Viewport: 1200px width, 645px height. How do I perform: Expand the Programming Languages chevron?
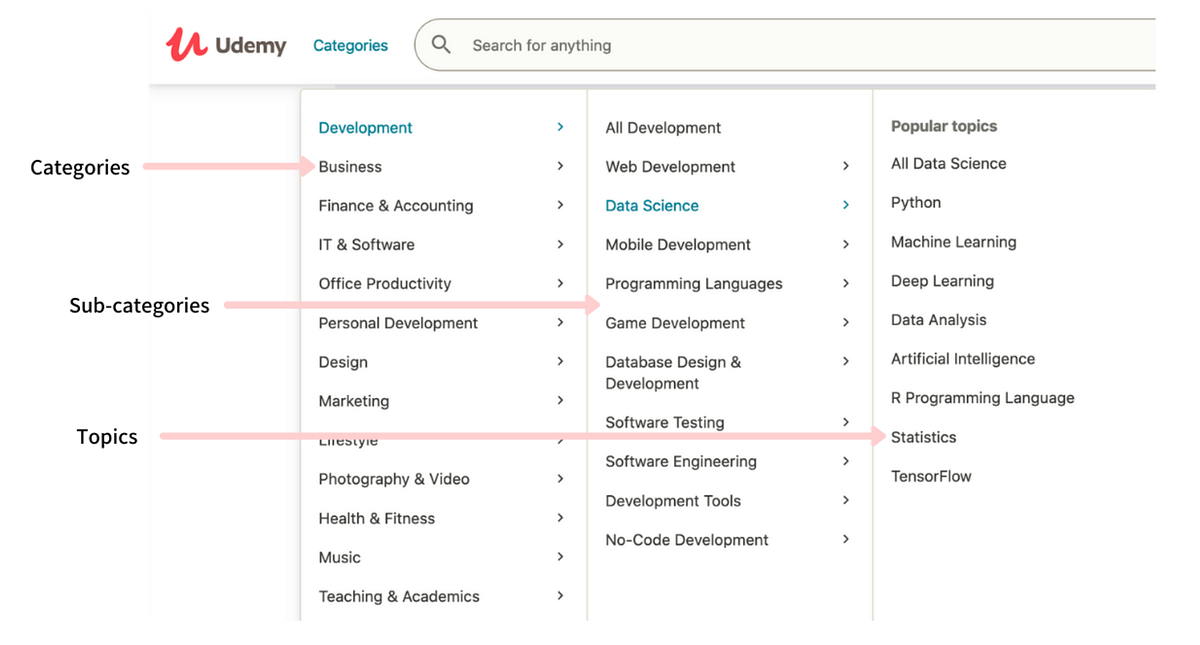[x=846, y=283]
